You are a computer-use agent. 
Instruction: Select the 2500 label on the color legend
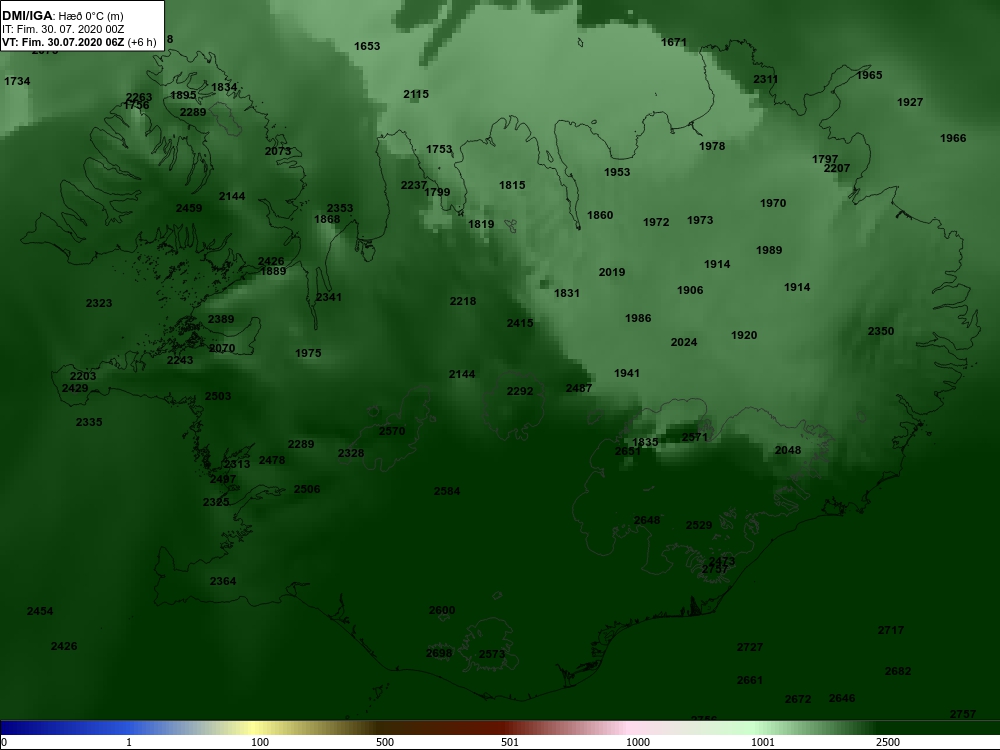(x=888, y=742)
